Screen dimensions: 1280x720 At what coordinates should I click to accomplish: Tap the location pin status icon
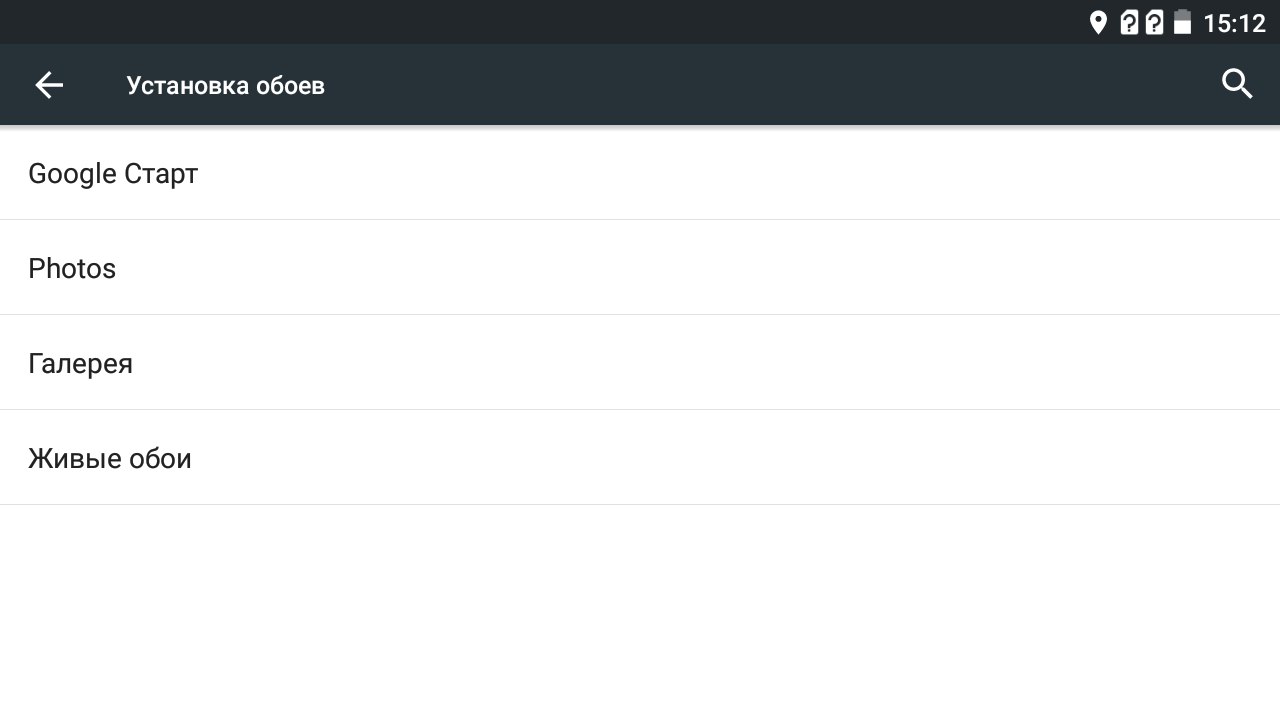click(1098, 23)
